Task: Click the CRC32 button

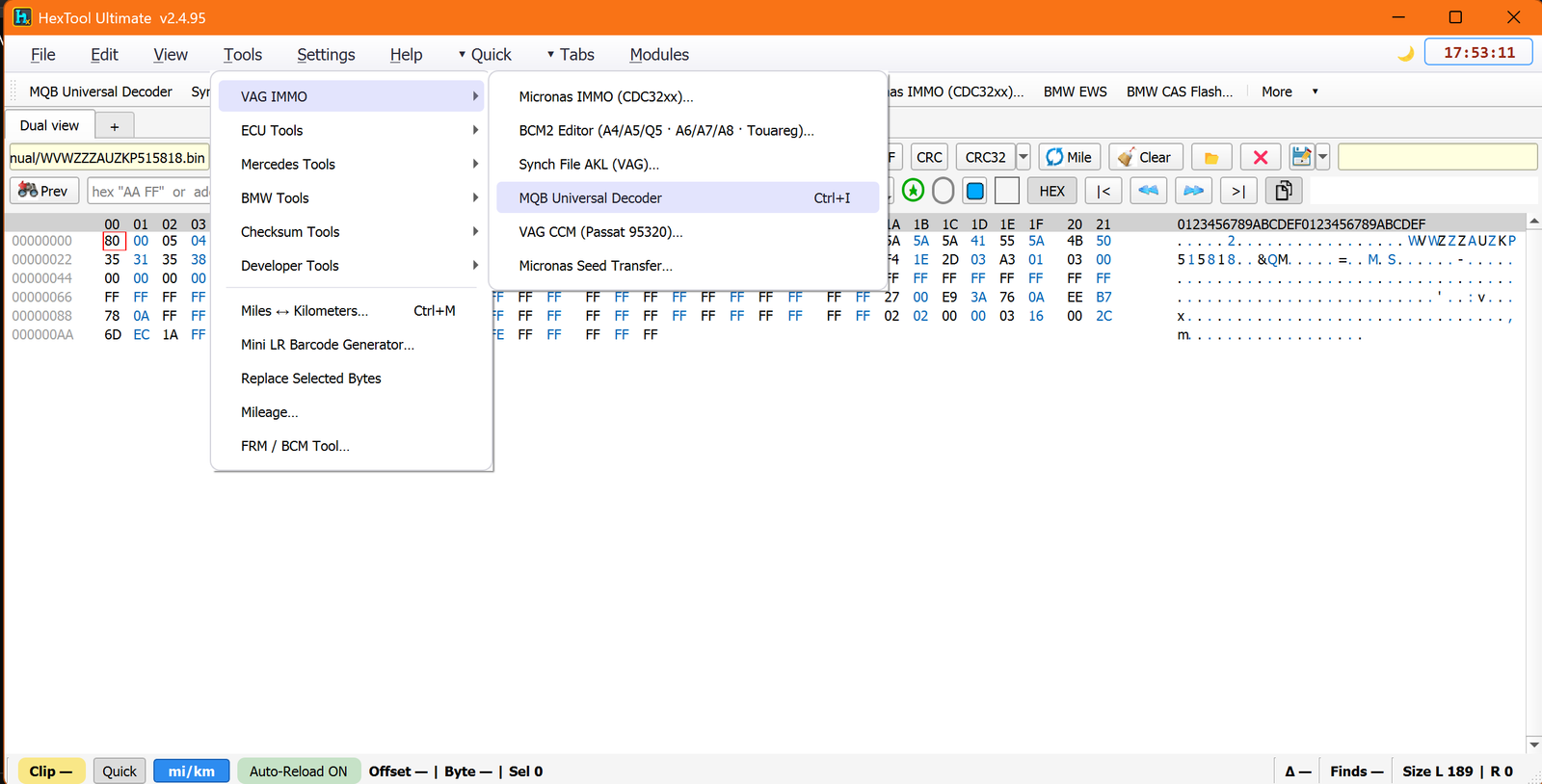Action: (985, 157)
